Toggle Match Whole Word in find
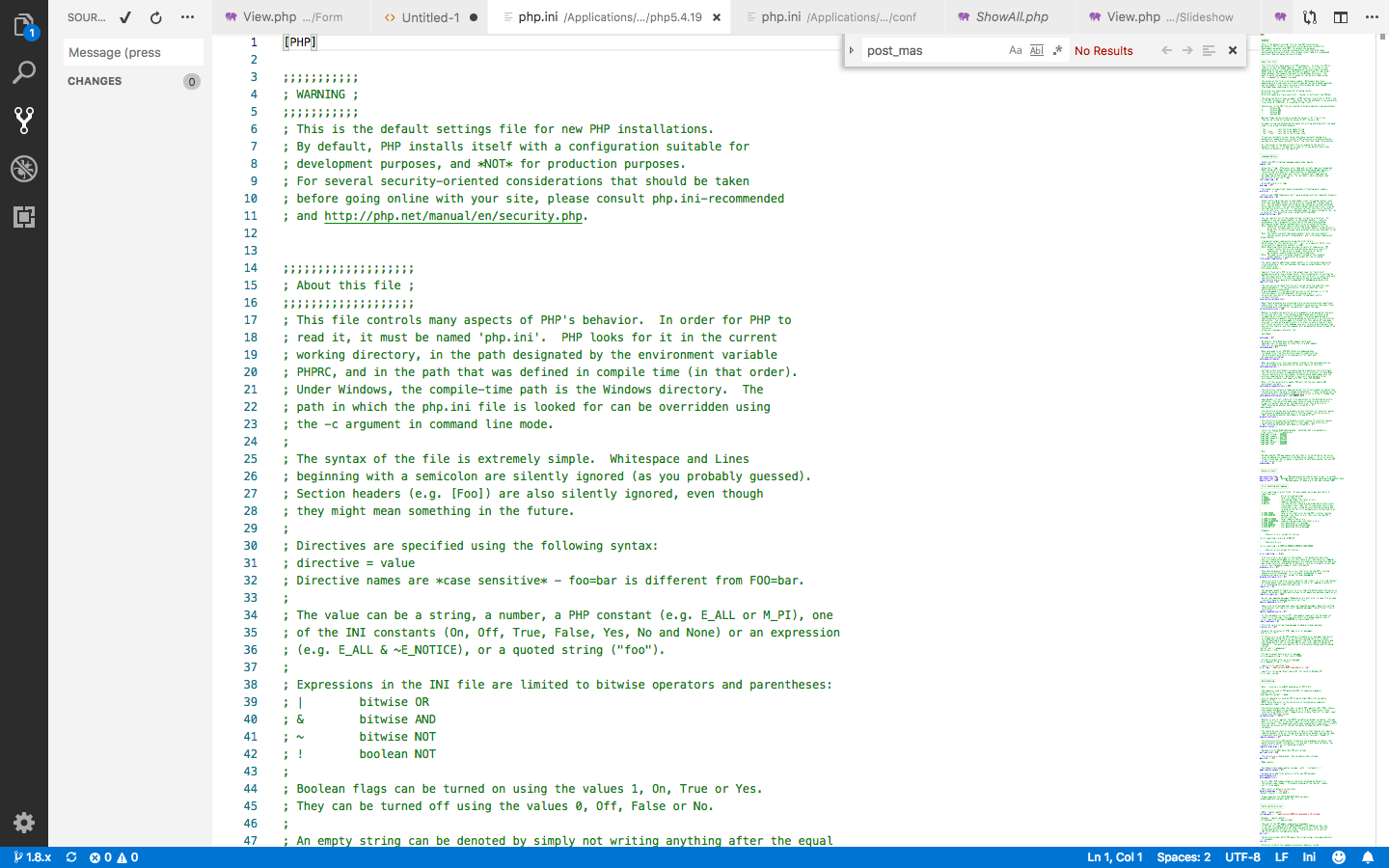Viewport: 1389px width, 868px height. (x=1037, y=50)
